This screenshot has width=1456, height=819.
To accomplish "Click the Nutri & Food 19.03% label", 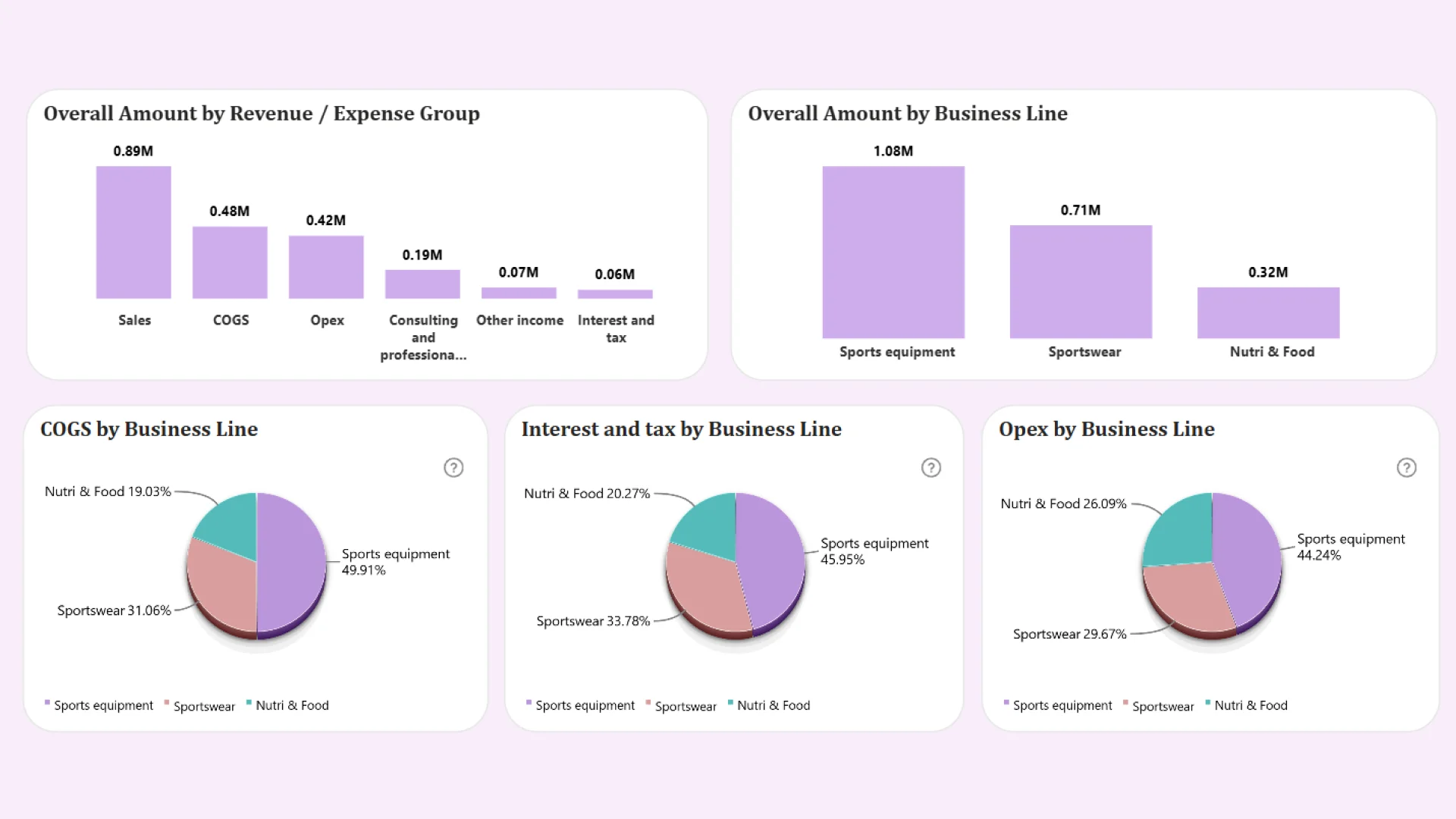I will [x=108, y=491].
